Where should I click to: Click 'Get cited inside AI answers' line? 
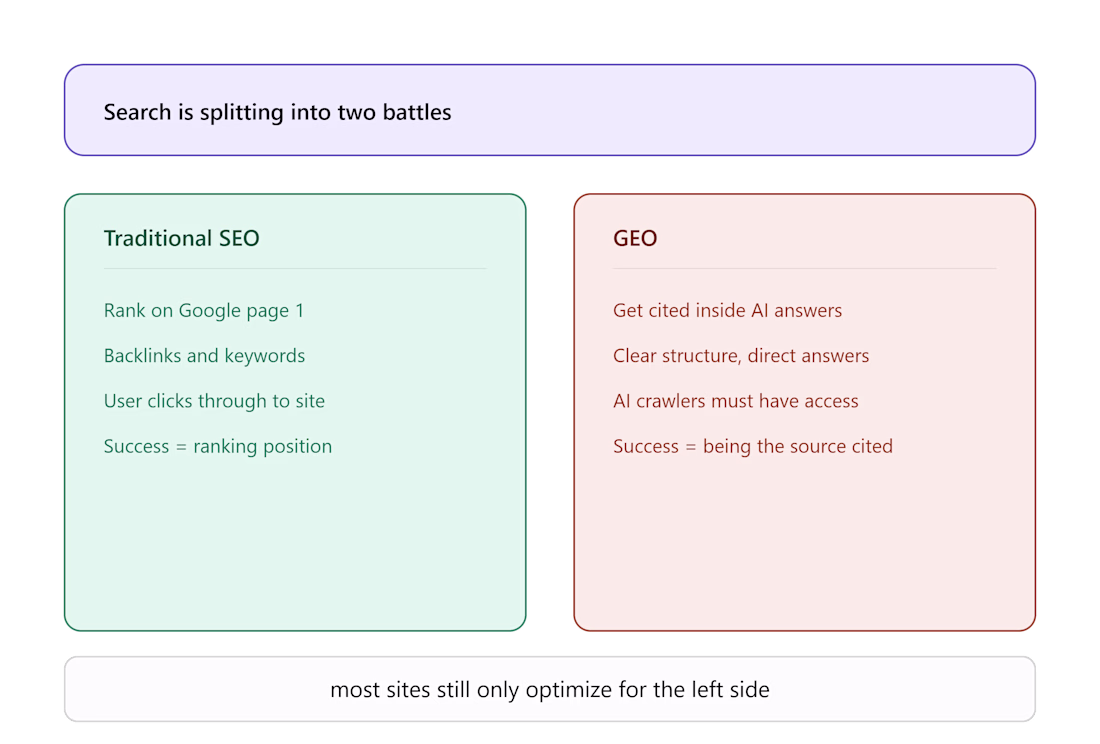[727, 311]
